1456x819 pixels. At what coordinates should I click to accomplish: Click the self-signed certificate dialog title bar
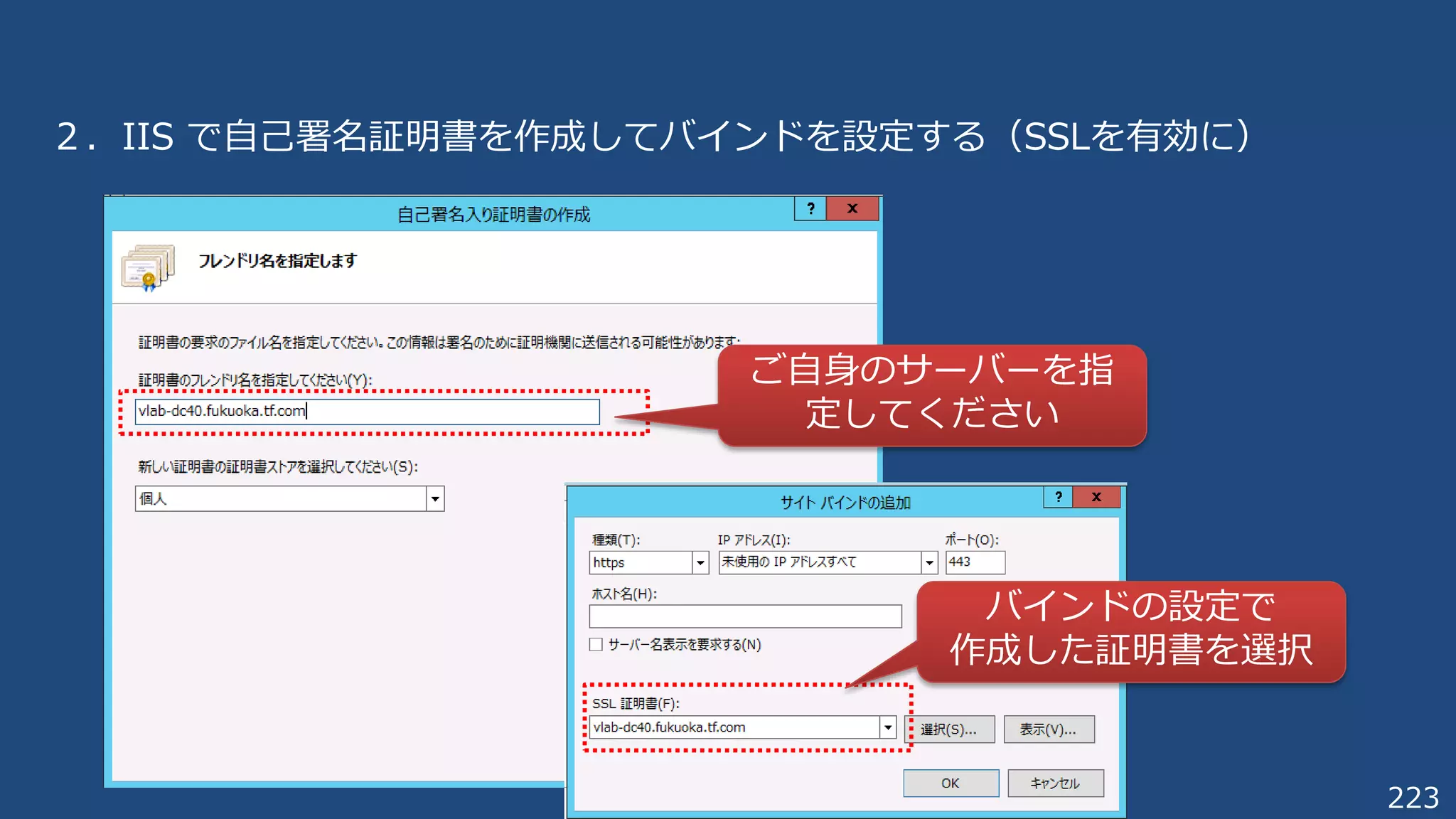[x=493, y=214]
